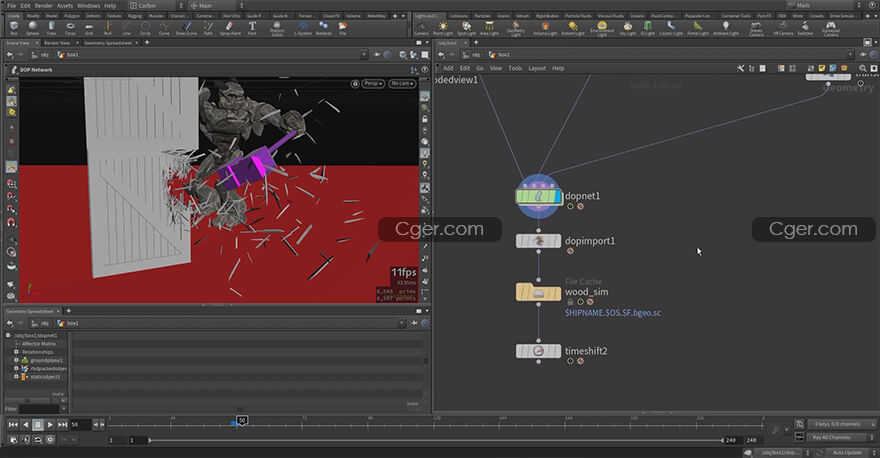Select the Grid shelf tool
This screenshot has width=880, height=458.
coord(89,28)
